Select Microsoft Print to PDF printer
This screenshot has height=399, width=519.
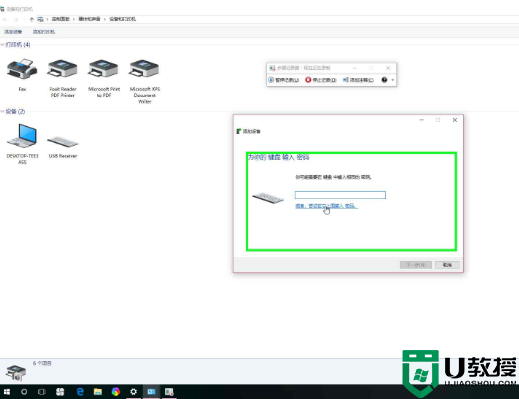pos(104,78)
